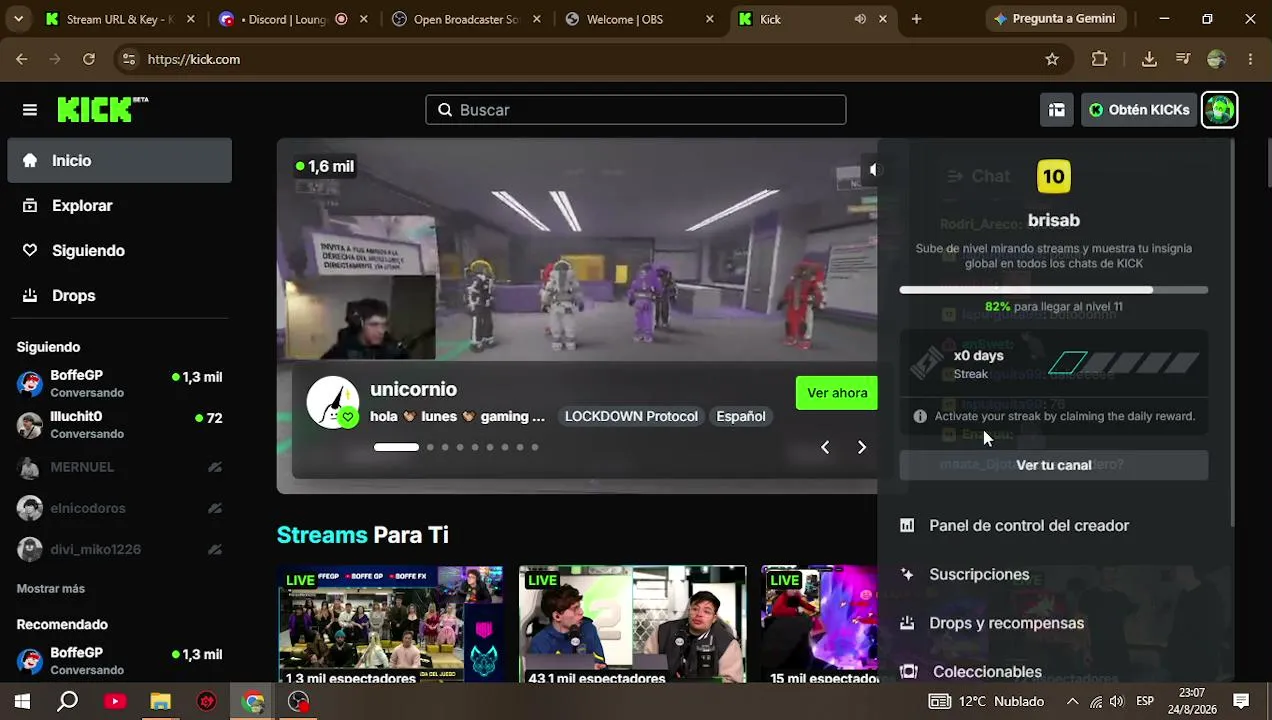Click the level 10 badge
Screen dimensions: 1272x720
1054,177
